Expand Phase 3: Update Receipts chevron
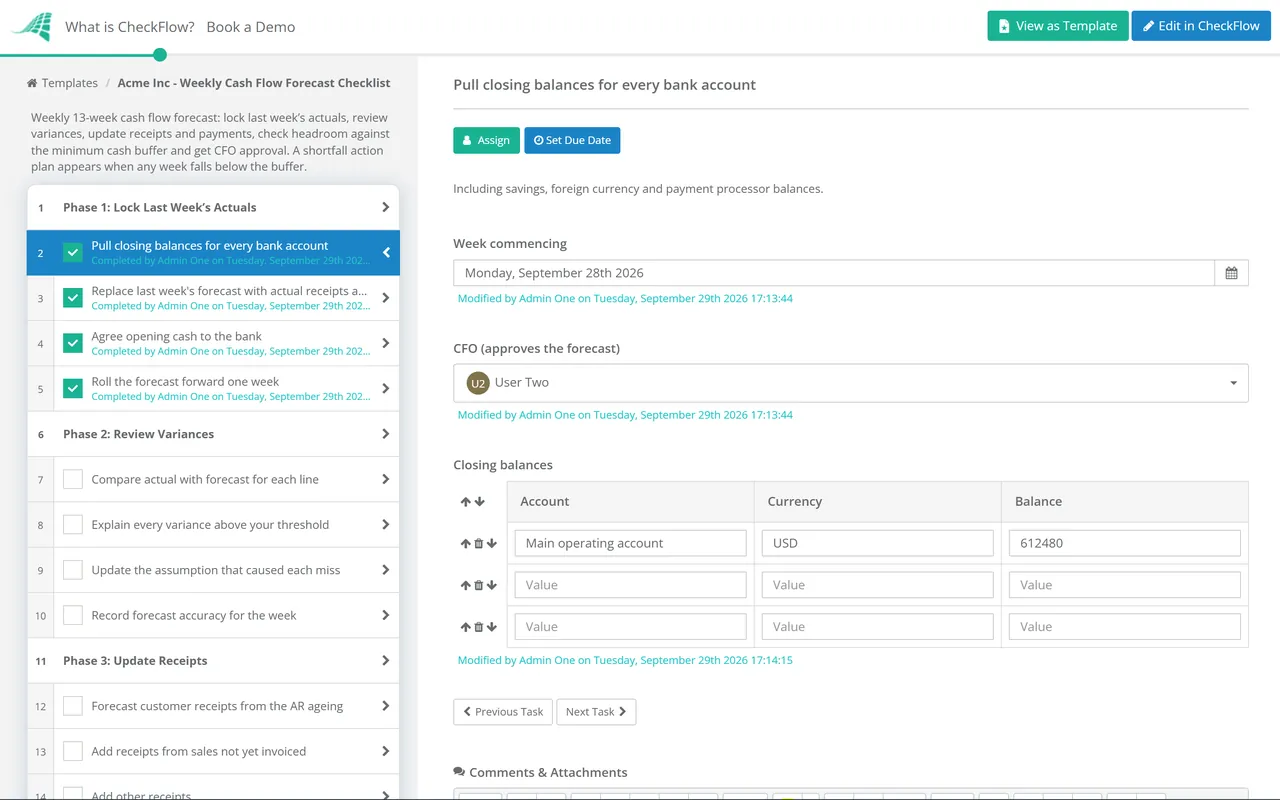This screenshot has height=800, width=1280. click(386, 661)
